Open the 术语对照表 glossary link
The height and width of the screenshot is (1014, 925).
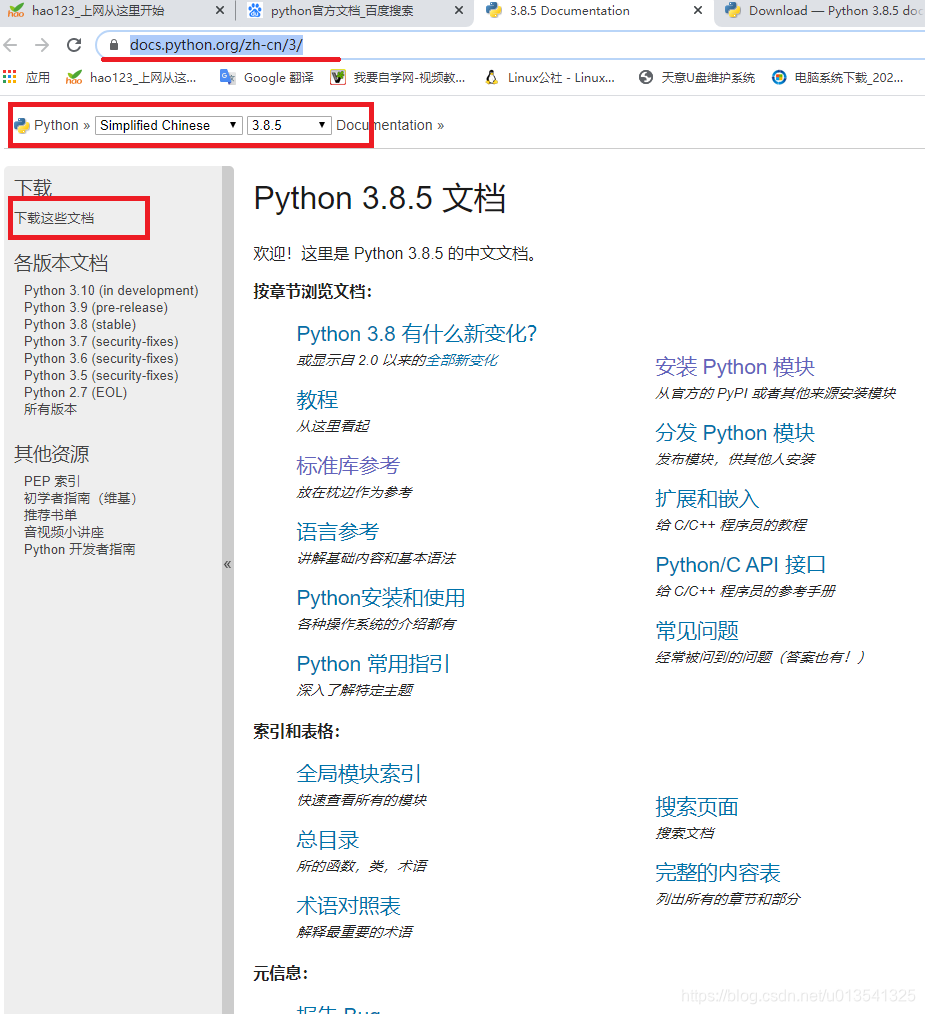point(348,905)
